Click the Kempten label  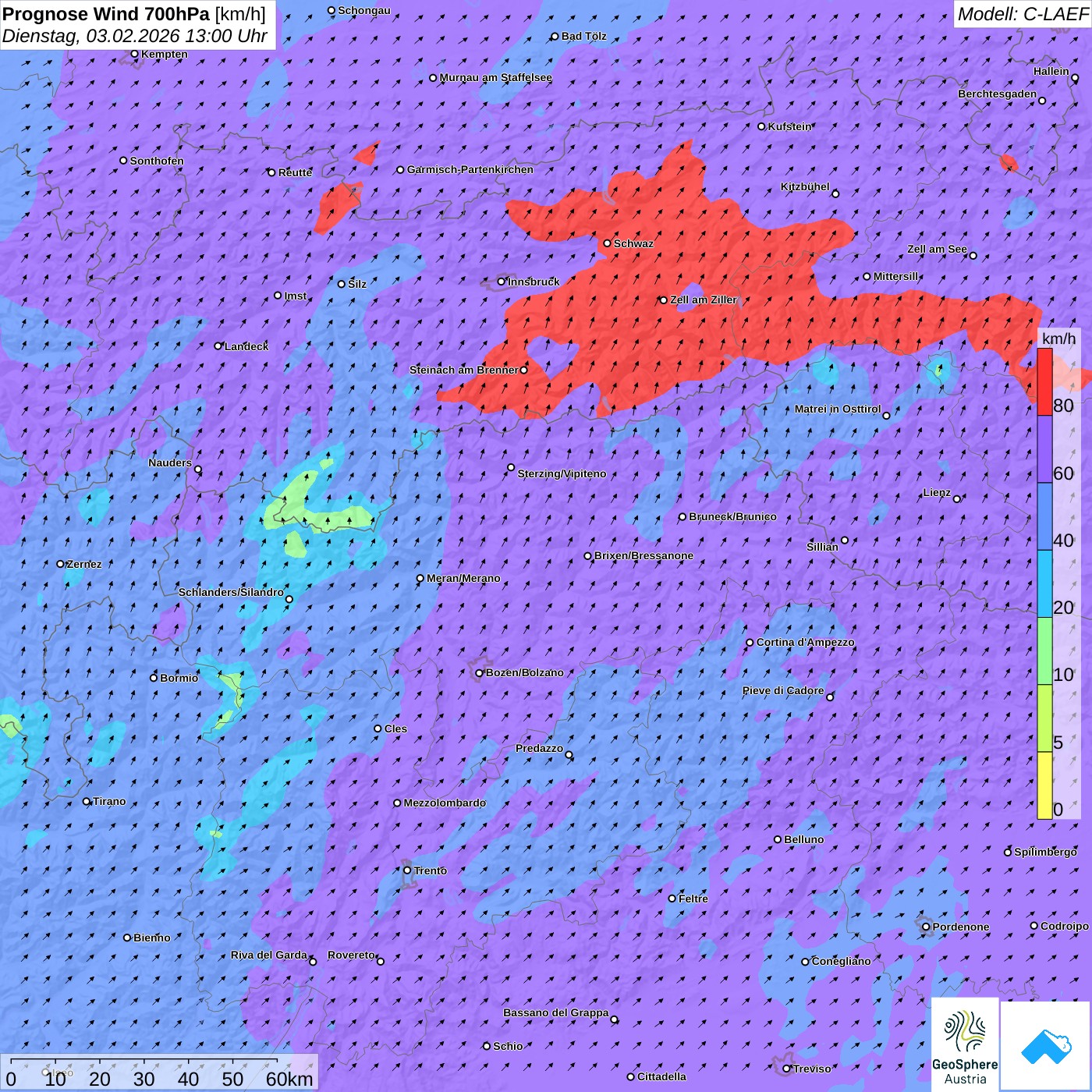point(164,54)
